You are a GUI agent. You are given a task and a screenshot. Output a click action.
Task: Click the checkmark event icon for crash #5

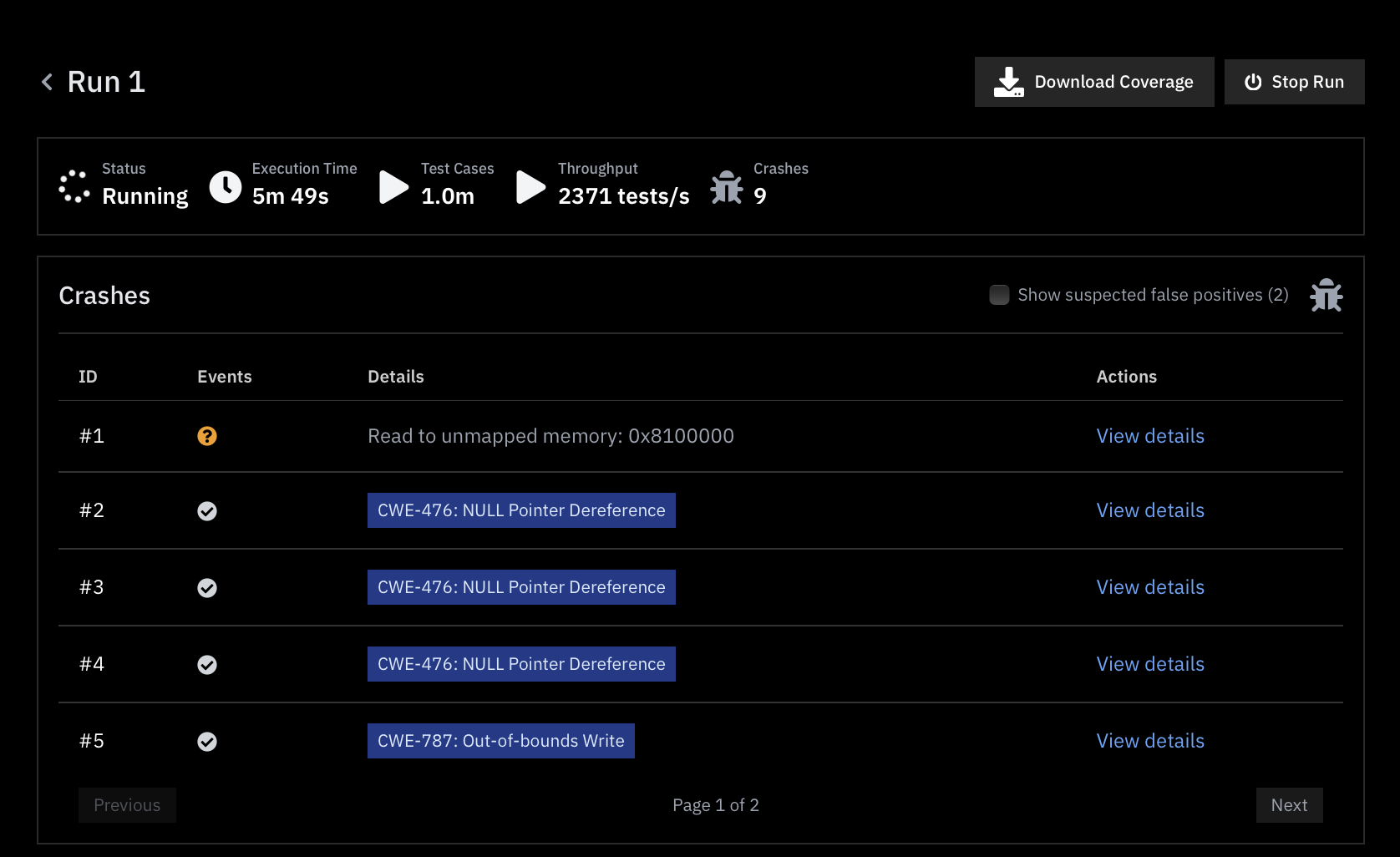click(207, 742)
